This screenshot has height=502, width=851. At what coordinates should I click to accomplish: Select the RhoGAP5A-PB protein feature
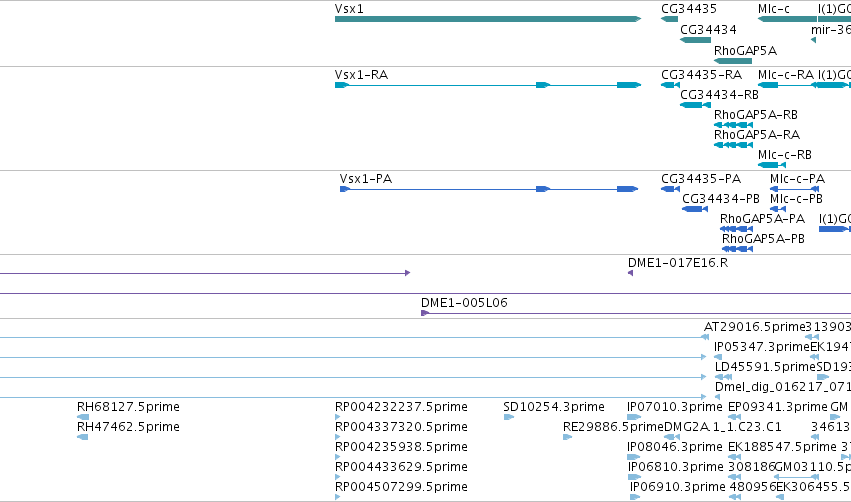737,249
